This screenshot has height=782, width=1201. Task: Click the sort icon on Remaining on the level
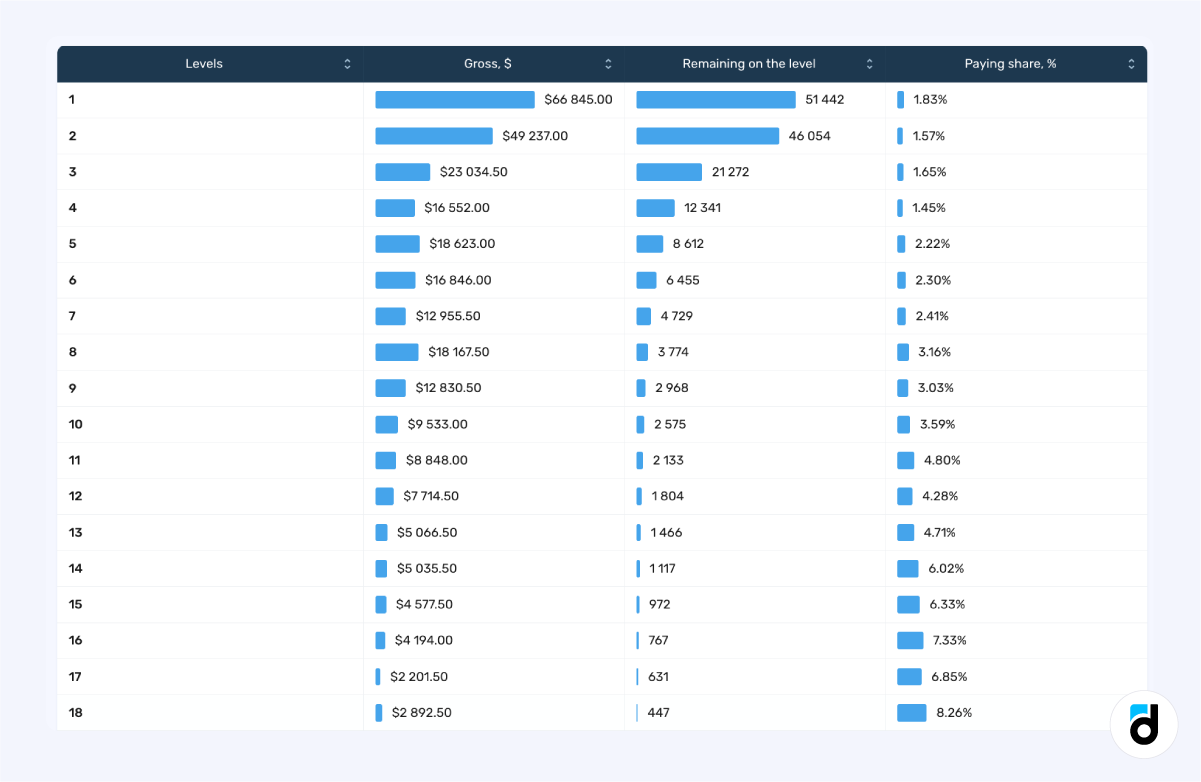click(868, 63)
